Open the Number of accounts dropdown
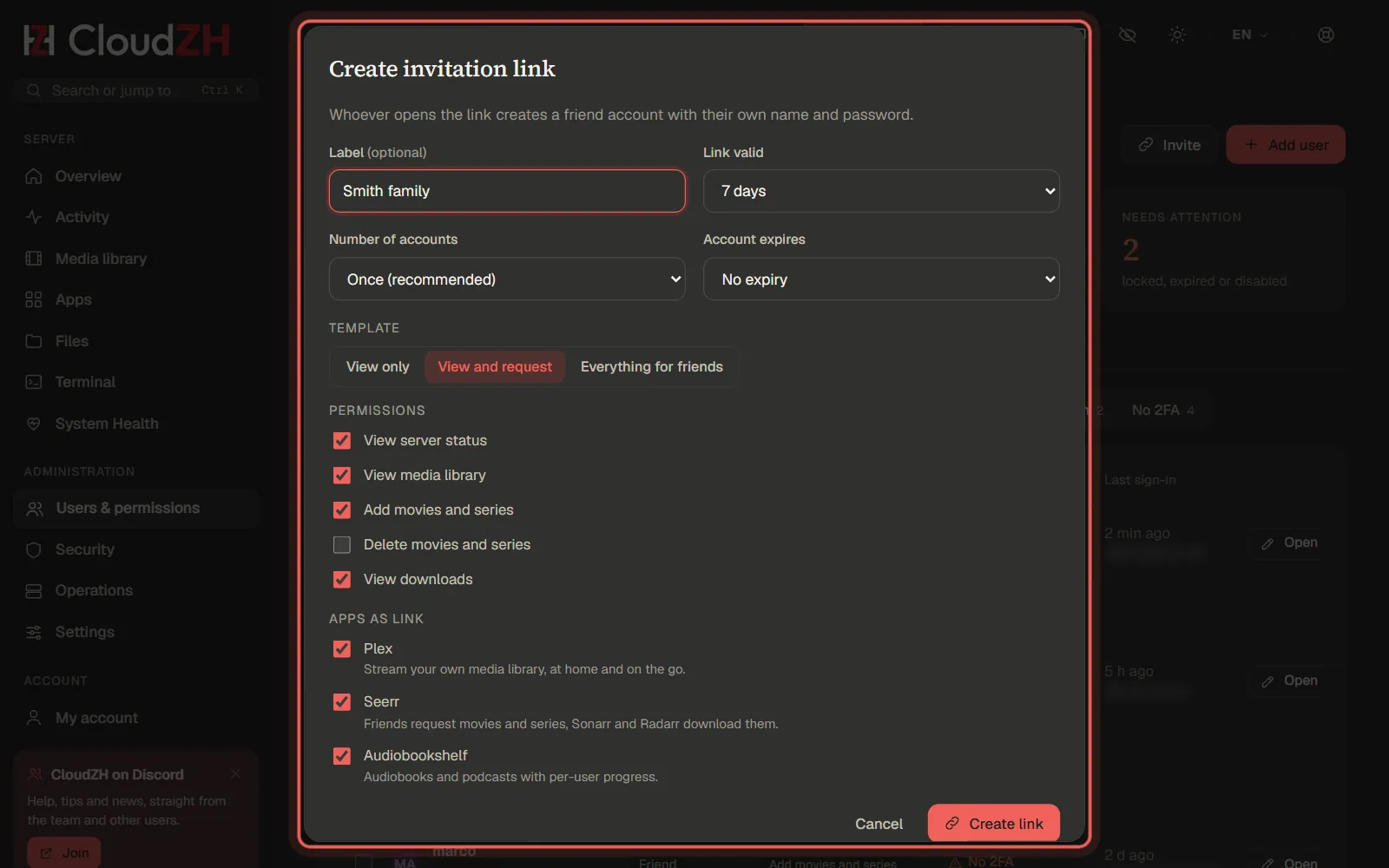1389x868 pixels. (x=507, y=279)
